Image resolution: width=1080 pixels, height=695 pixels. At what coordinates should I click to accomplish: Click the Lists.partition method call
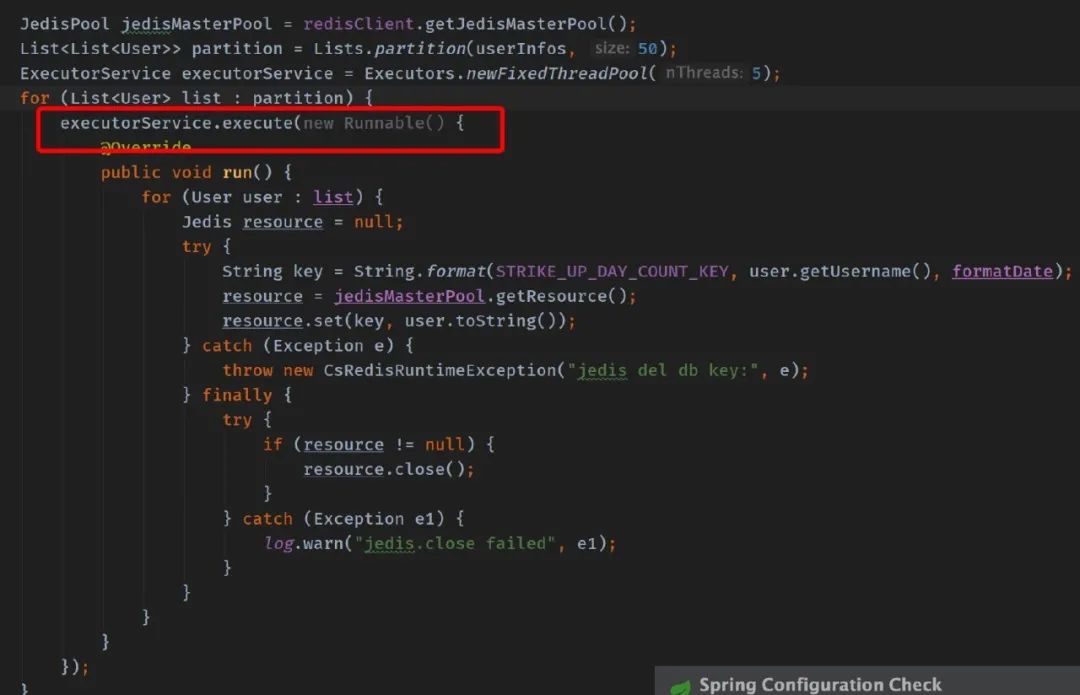(389, 49)
